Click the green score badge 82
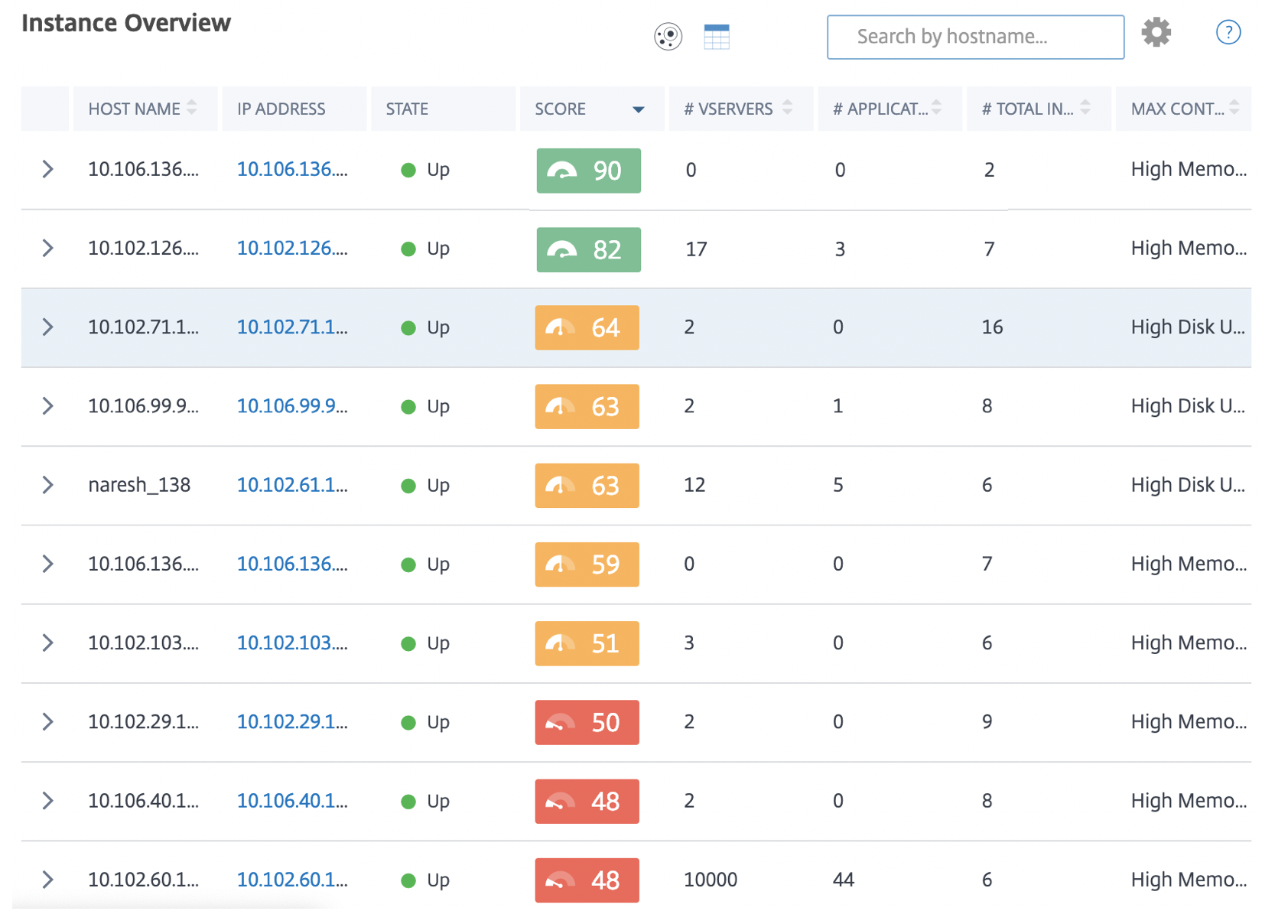This screenshot has height=924, width=1288. [x=588, y=249]
